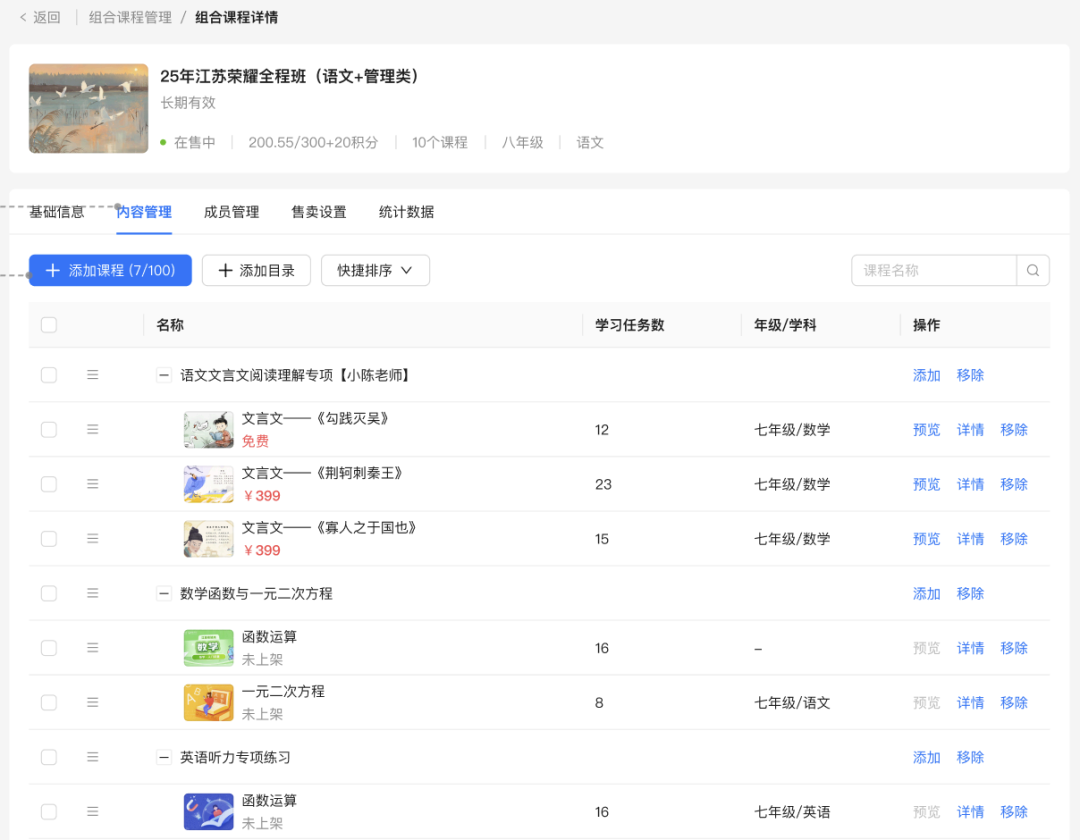Click the 学习任务数 column header
This screenshot has height=840, width=1080.
[630, 325]
